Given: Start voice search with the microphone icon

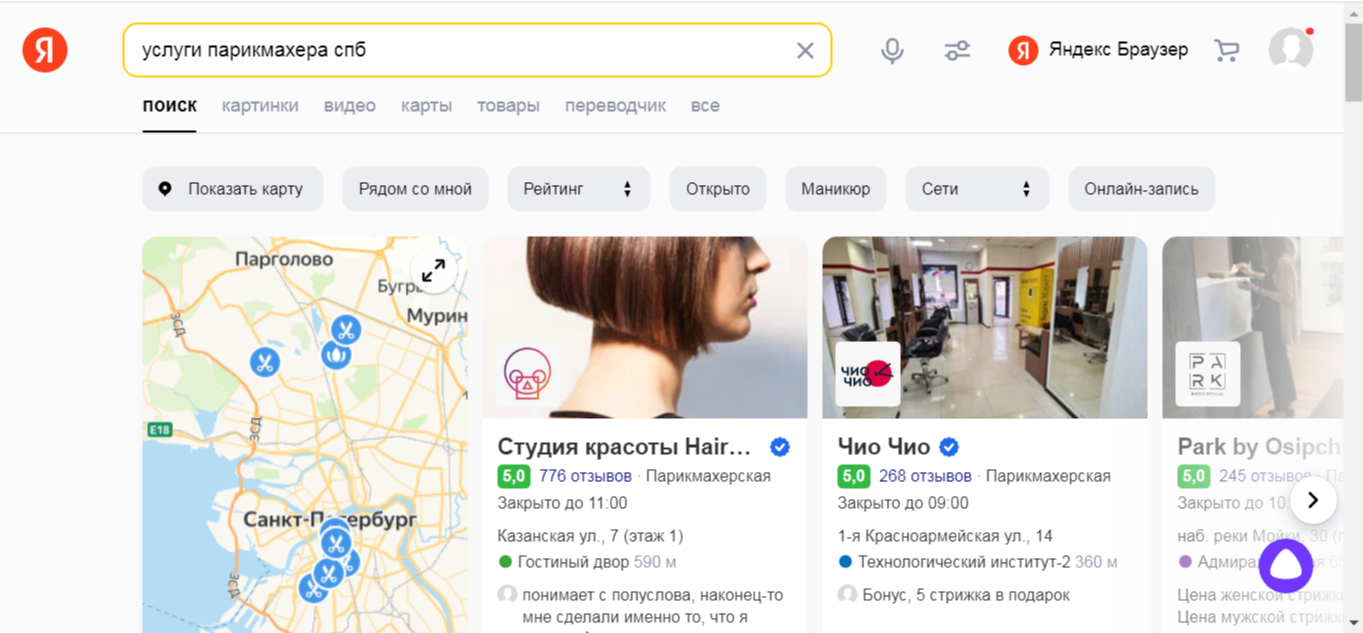Looking at the screenshot, I should (x=892, y=50).
